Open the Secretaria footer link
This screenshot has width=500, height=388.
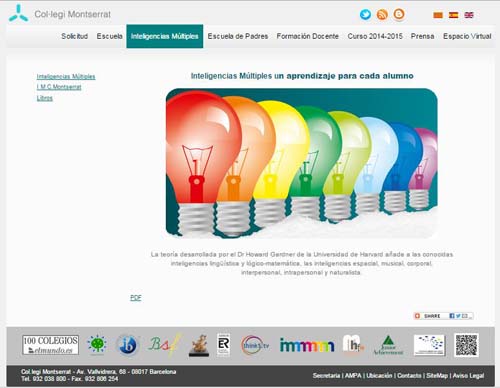coord(326,375)
